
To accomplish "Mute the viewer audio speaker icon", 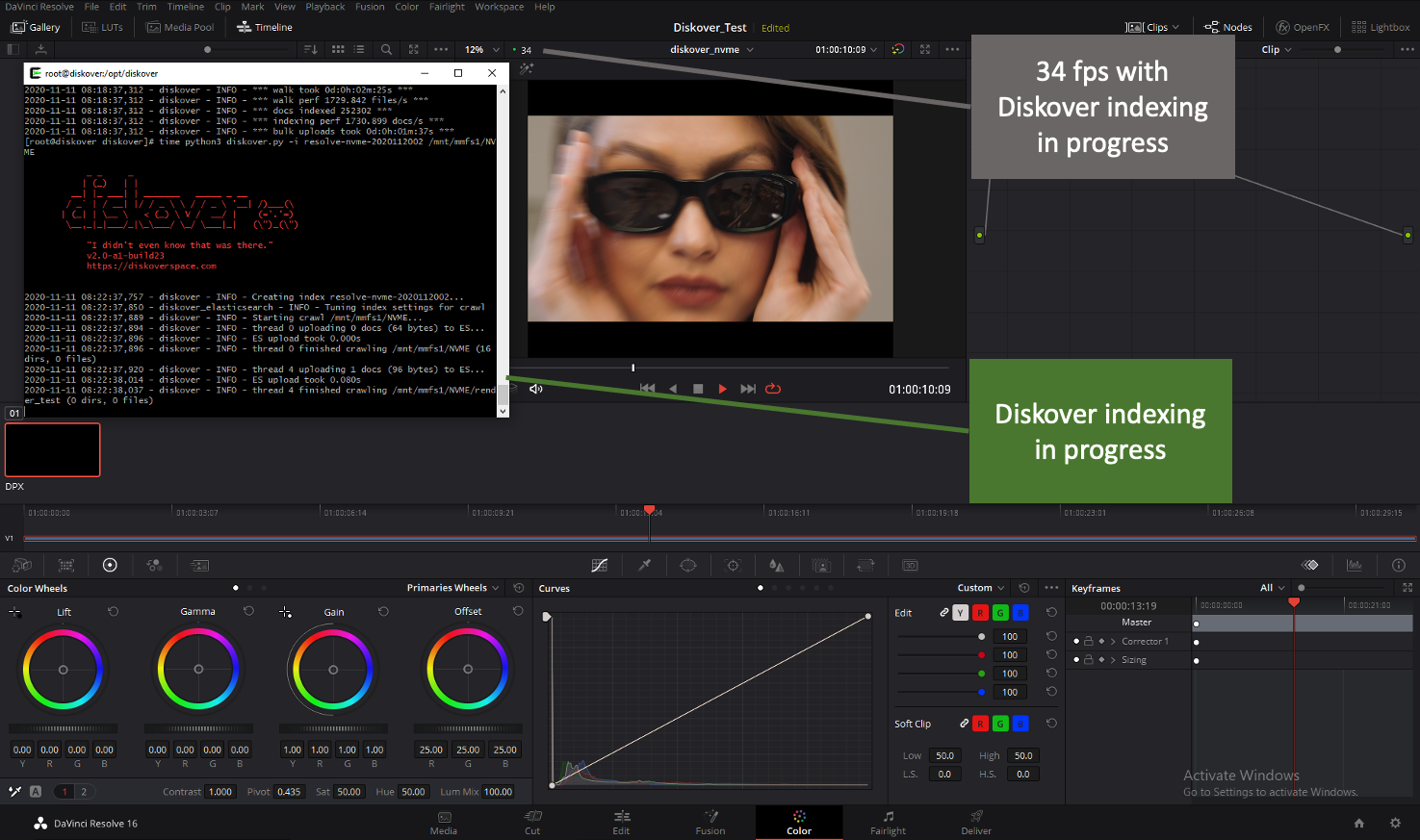I will pyautogui.click(x=536, y=389).
